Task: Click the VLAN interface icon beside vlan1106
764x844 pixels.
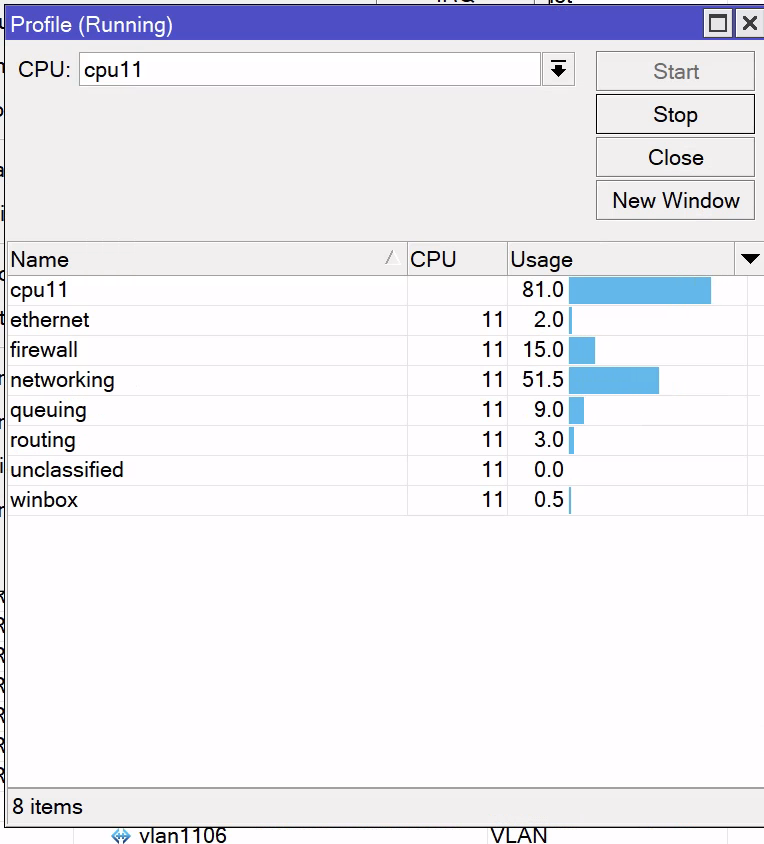Action: click(122, 835)
